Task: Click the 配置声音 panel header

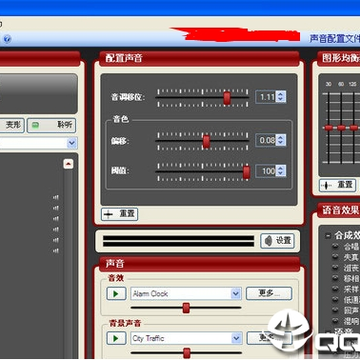Action: [x=199, y=58]
